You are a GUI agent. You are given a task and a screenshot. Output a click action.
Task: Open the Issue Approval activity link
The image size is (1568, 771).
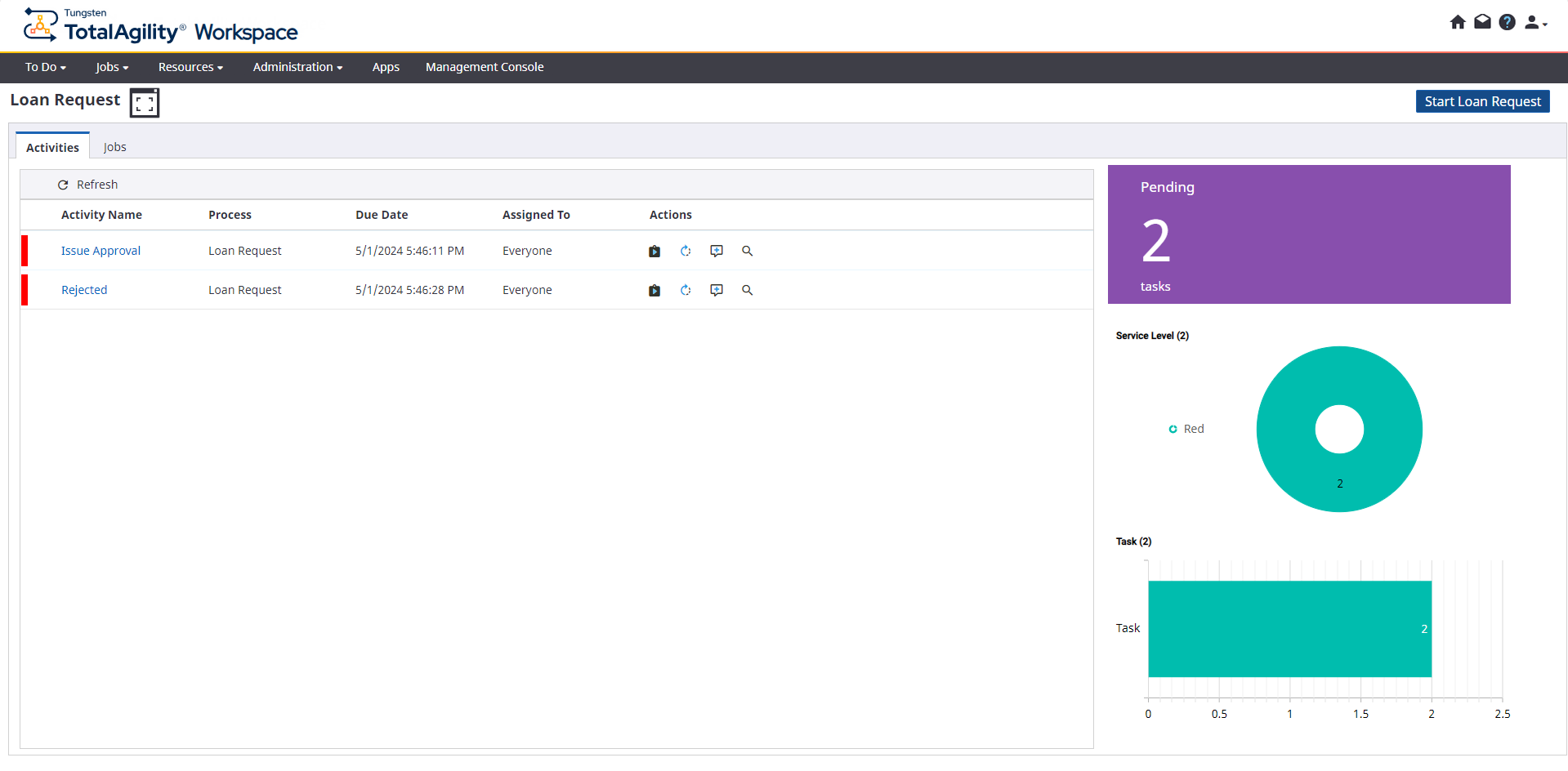pos(101,251)
